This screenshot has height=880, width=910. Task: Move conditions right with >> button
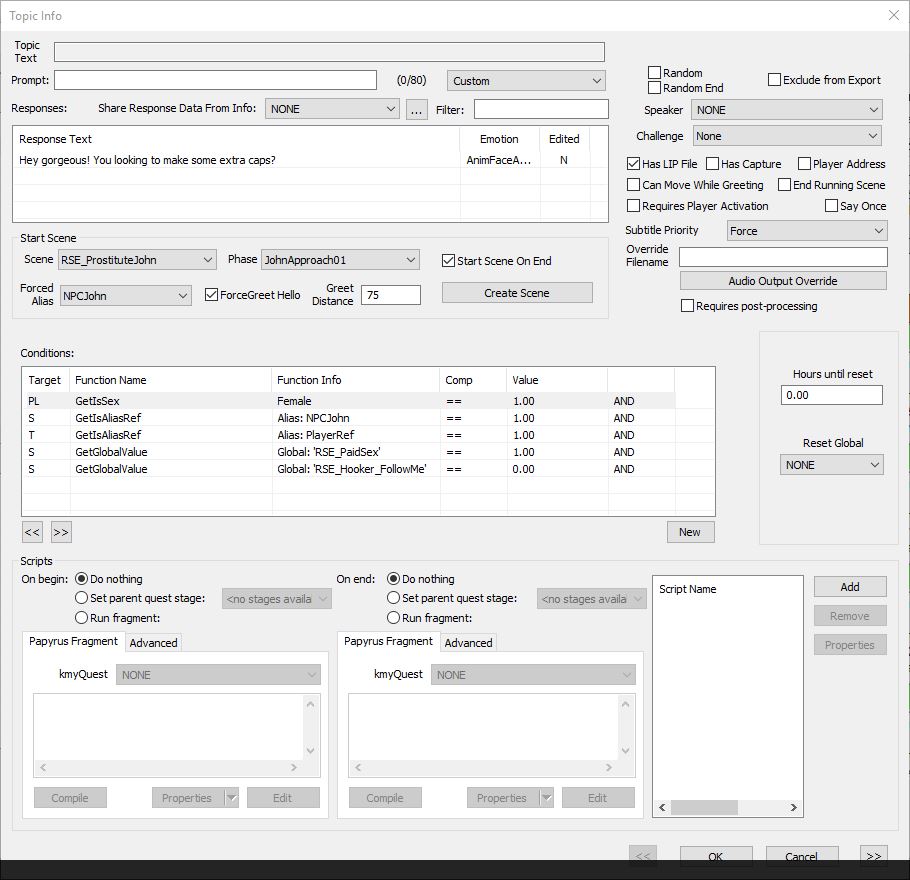(61, 532)
